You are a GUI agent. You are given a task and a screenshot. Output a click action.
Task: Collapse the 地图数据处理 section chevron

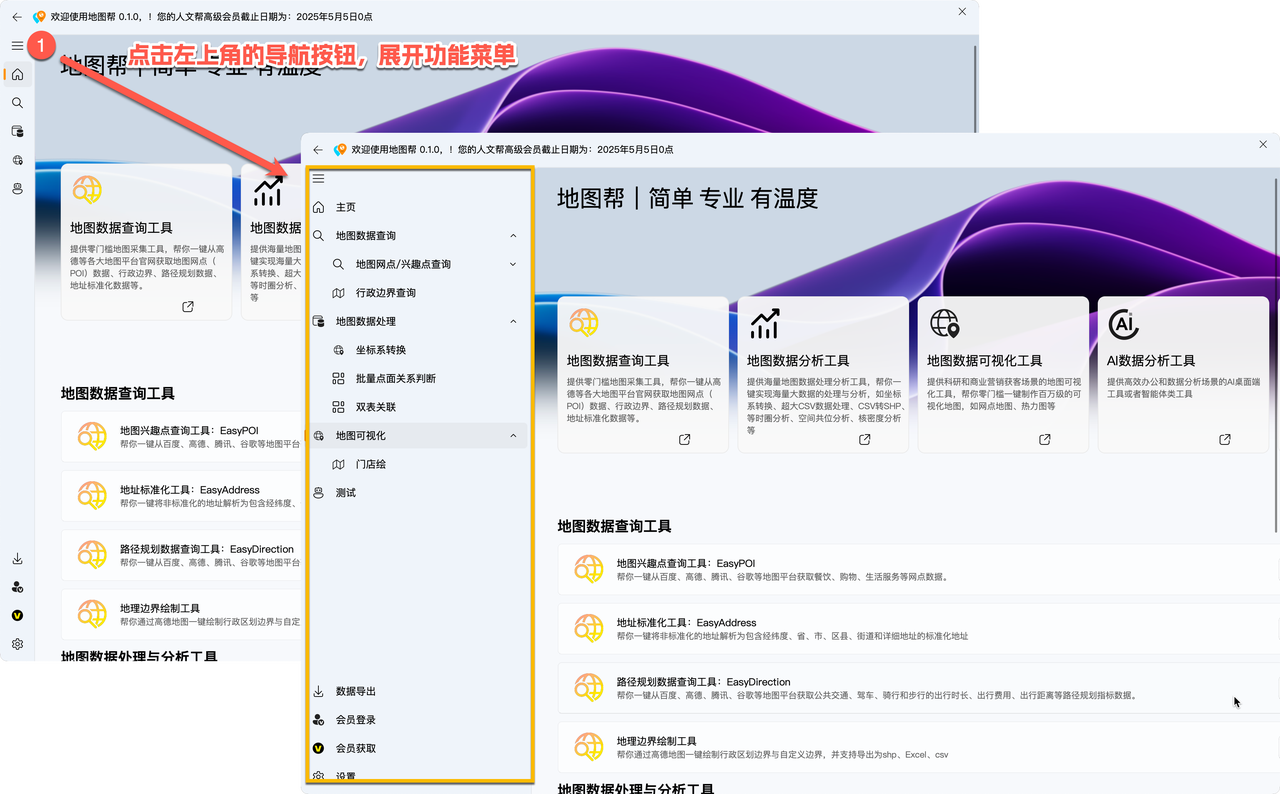click(513, 321)
